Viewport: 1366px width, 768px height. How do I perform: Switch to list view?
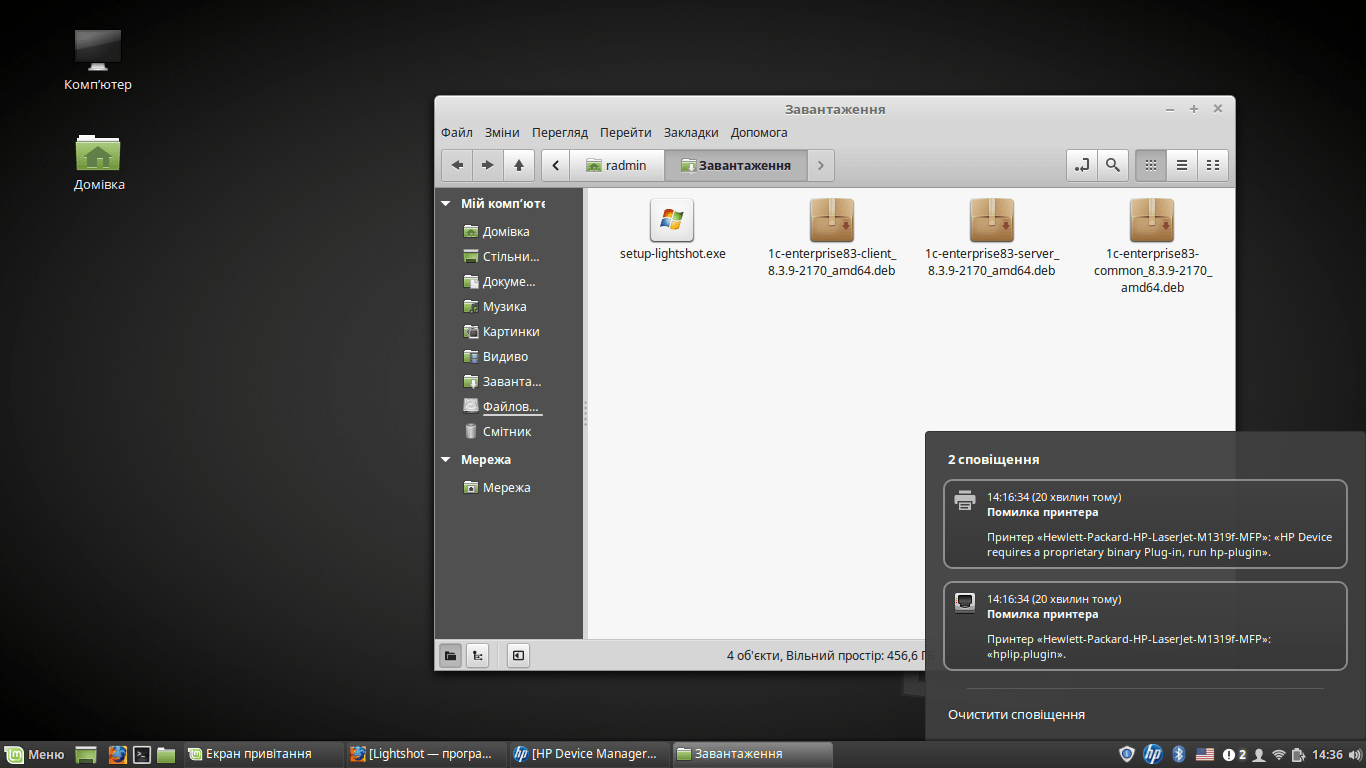[x=1182, y=165]
